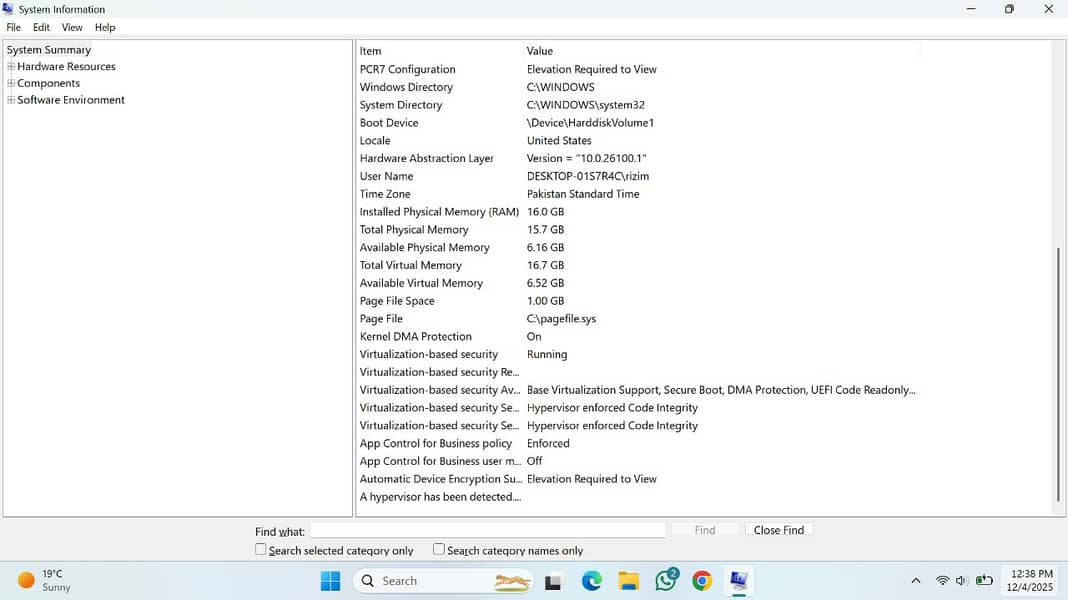Expand the Components tree node
This screenshot has width=1068, height=600.
(x=11, y=83)
